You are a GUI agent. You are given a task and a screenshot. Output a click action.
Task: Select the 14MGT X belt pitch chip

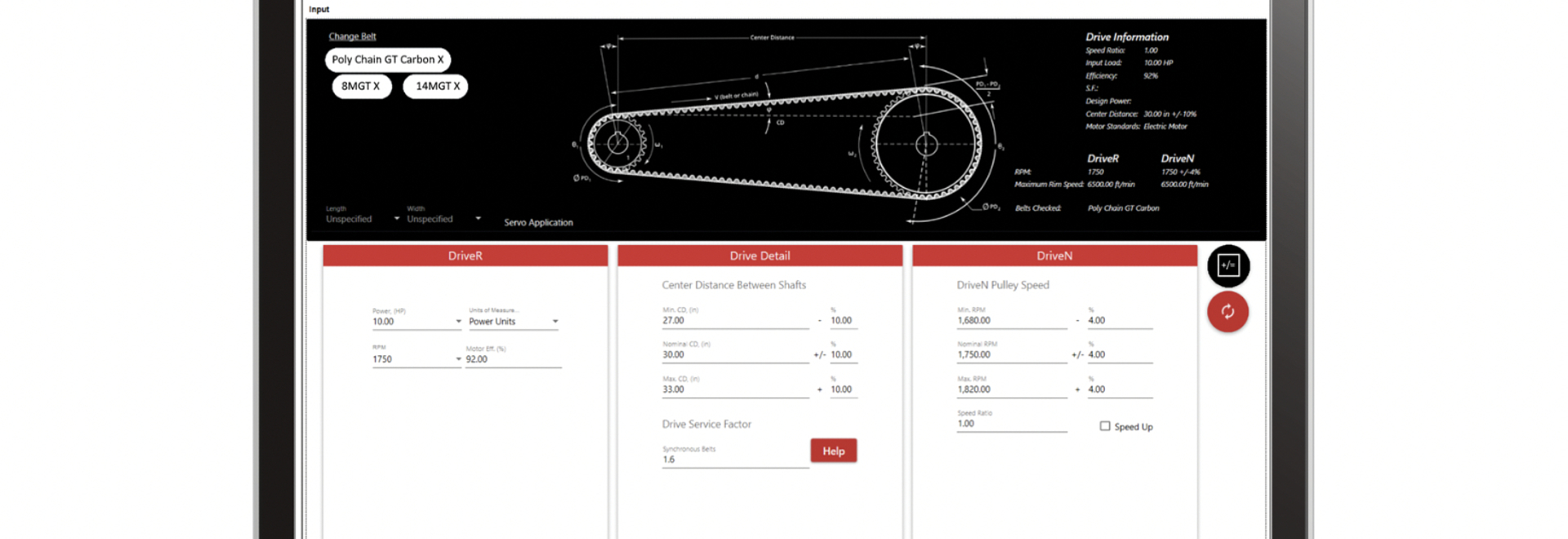pyautogui.click(x=436, y=86)
